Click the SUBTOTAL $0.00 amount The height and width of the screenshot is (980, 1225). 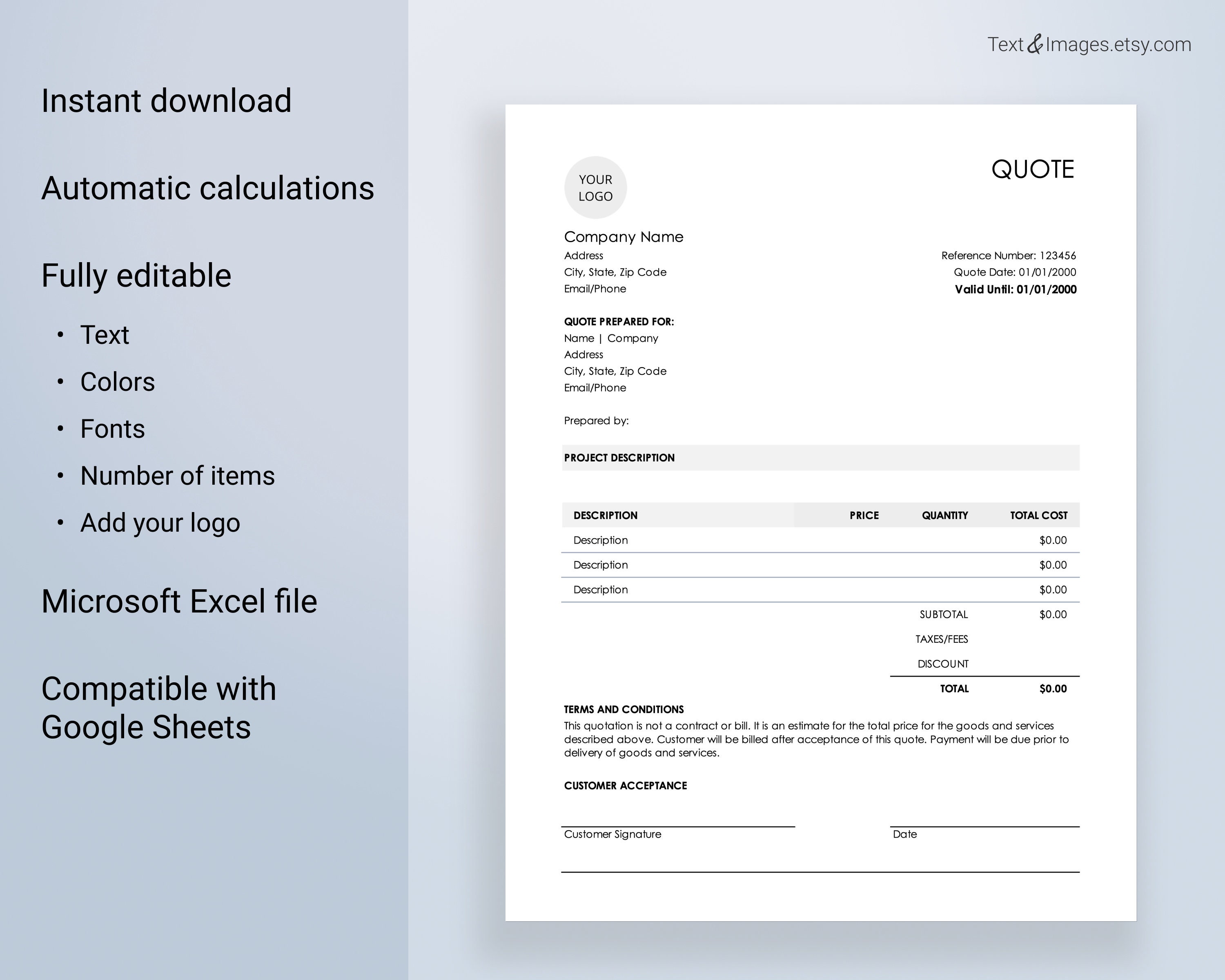pyautogui.click(x=1055, y=614)
